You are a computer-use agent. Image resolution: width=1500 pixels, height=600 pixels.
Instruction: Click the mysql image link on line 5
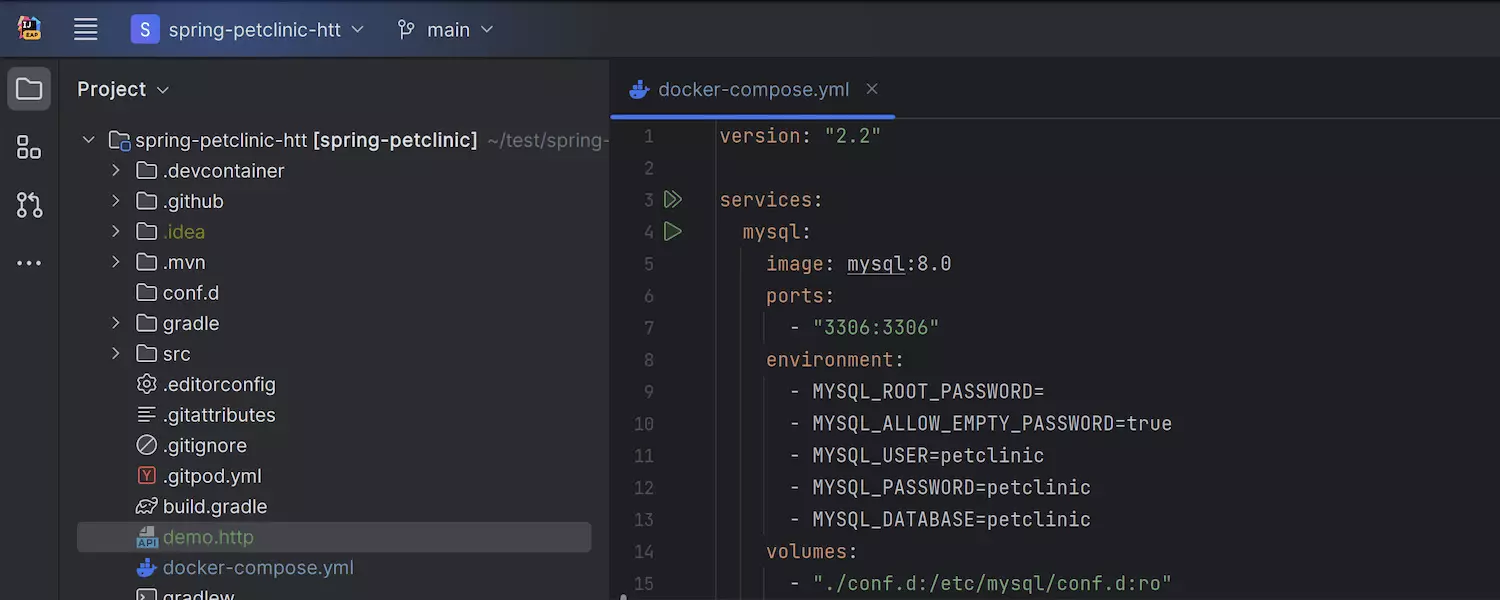pyautogui.click(x=876, y=264)
